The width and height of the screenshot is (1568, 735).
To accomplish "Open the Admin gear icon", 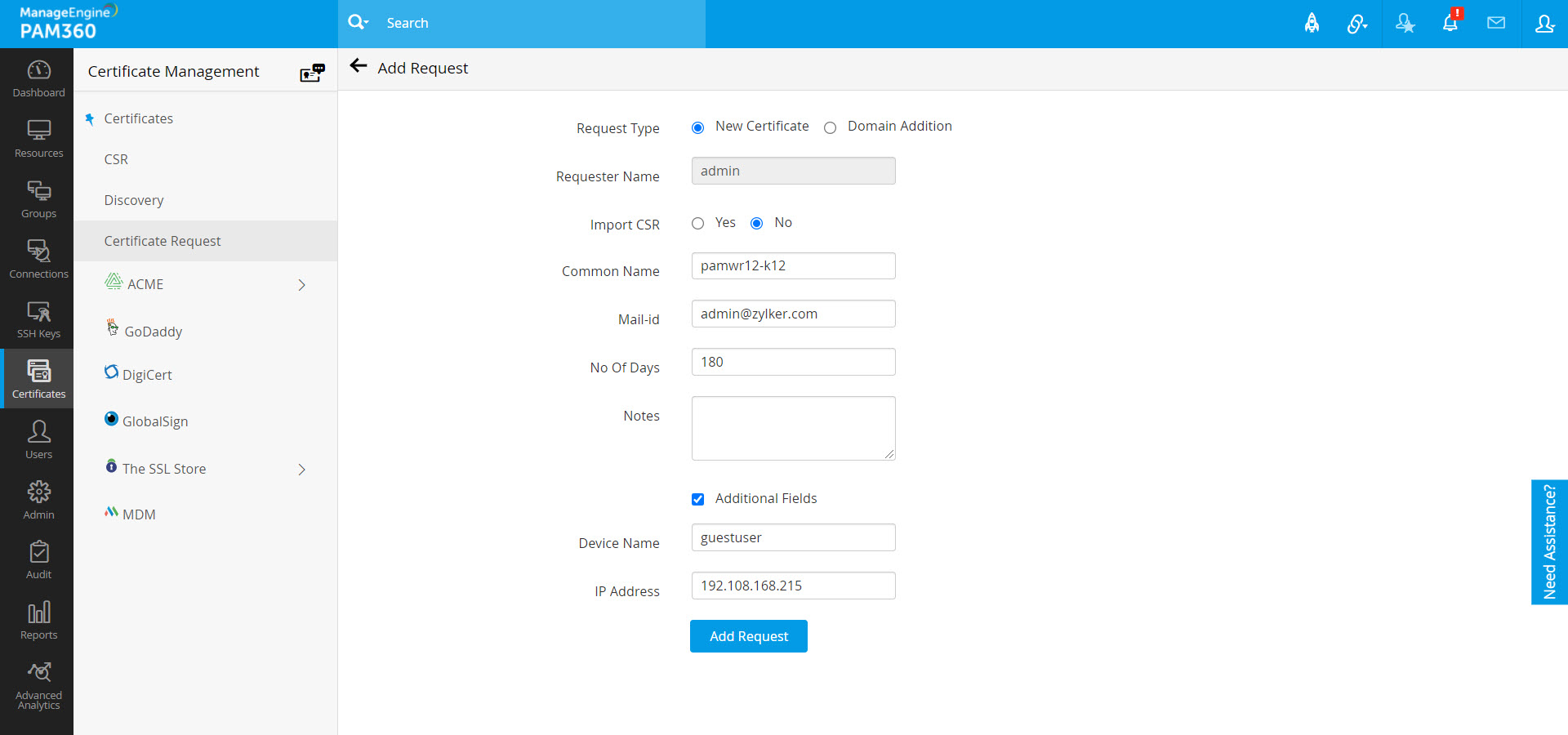I will pyautogui.click(x=38, y=500).
